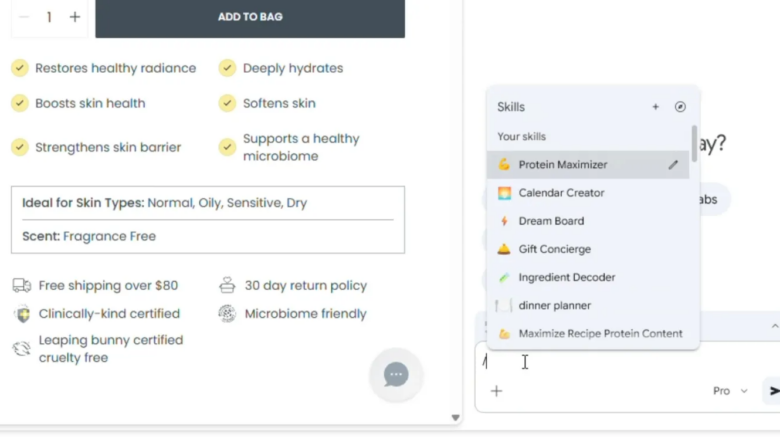Select the Gift Concierge skill
The image size is (780, 440).
[587, 249]
